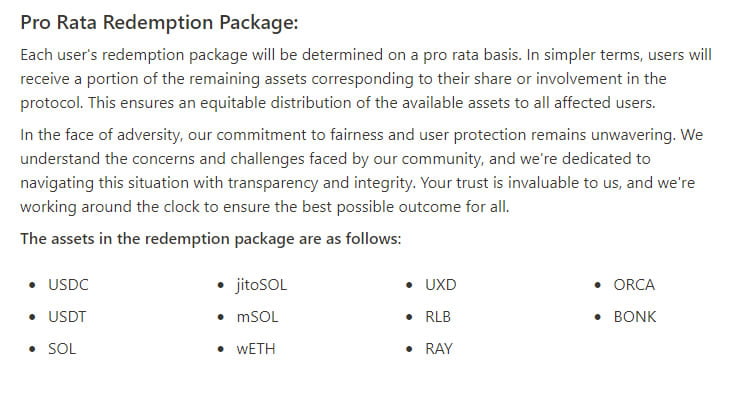Click the SOL asset entry

pos(62,349)
